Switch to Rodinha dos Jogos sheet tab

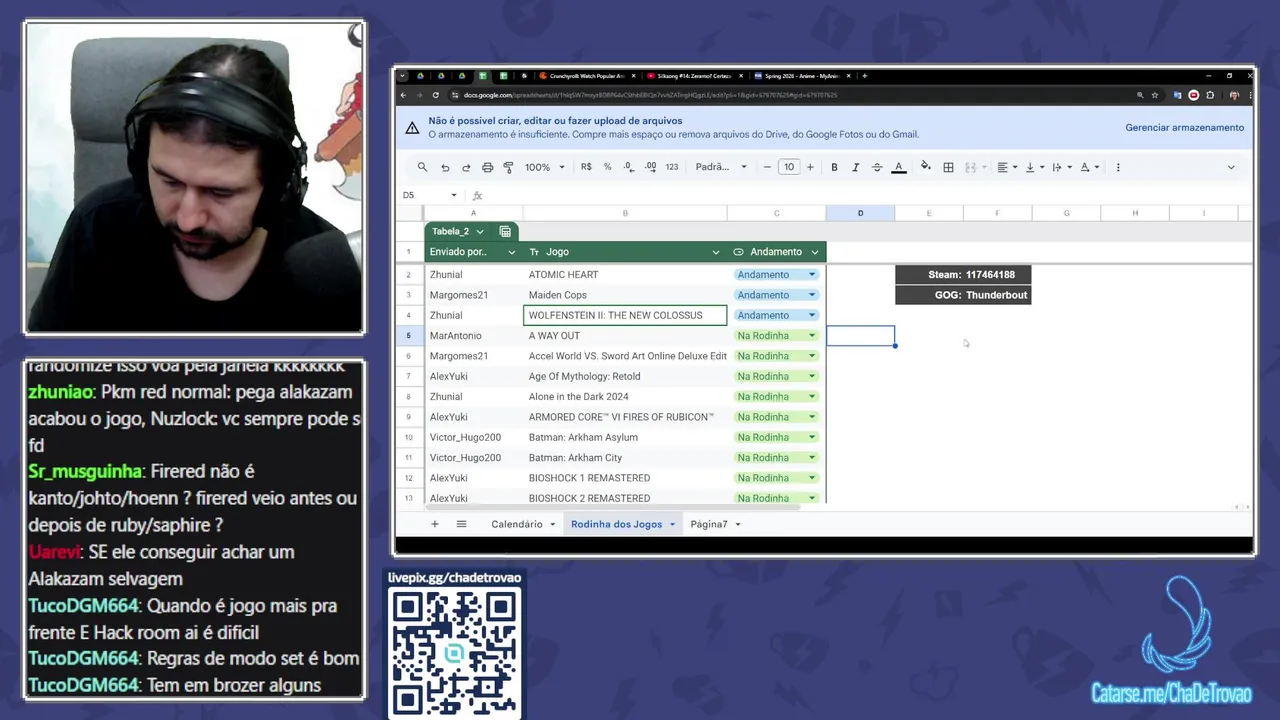pyautogui.click(x=616, y=524)
